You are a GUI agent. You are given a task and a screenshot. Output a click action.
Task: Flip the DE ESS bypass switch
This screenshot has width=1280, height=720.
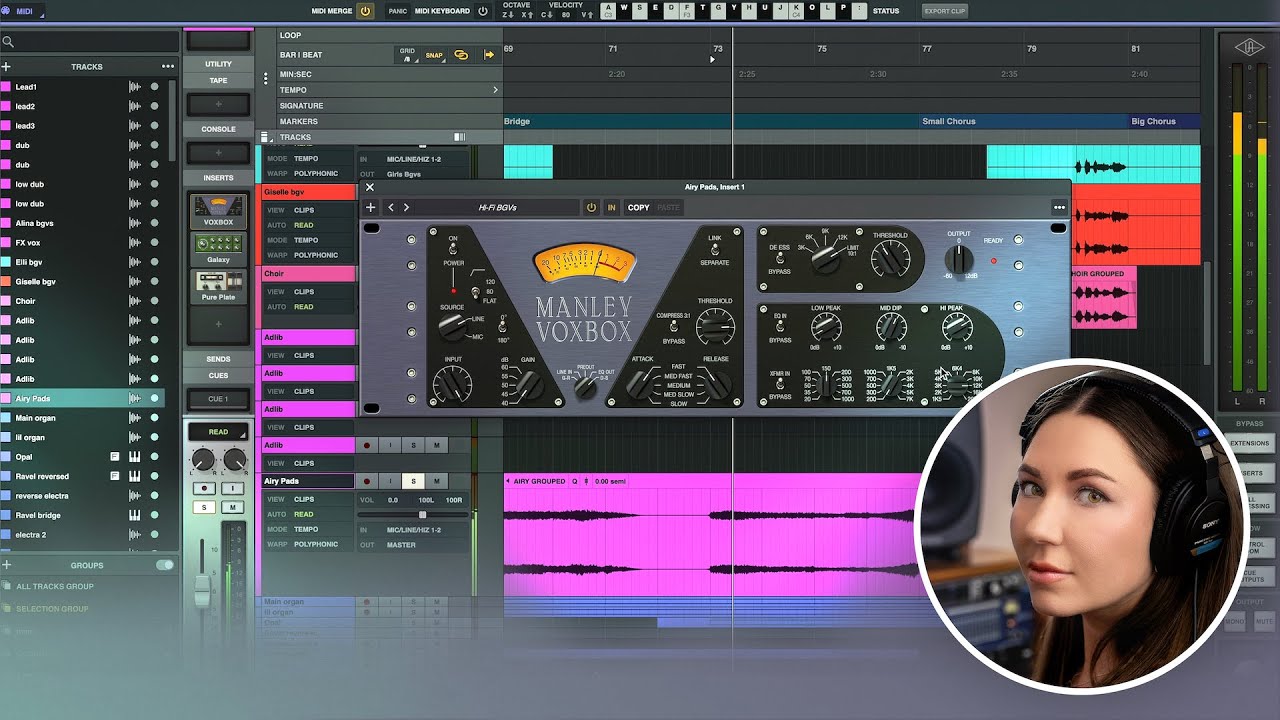tap(779, 259)
